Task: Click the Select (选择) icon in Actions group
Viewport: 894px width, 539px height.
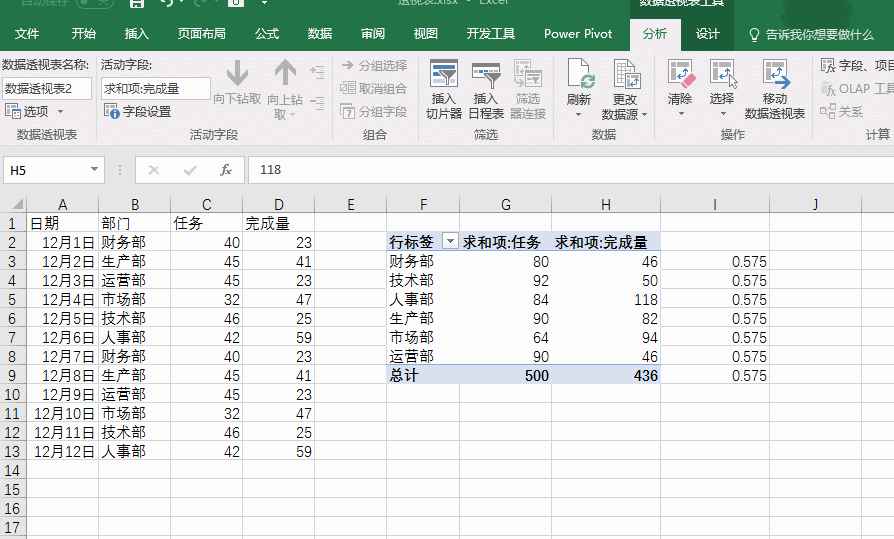Action: [x=722, y=77]
